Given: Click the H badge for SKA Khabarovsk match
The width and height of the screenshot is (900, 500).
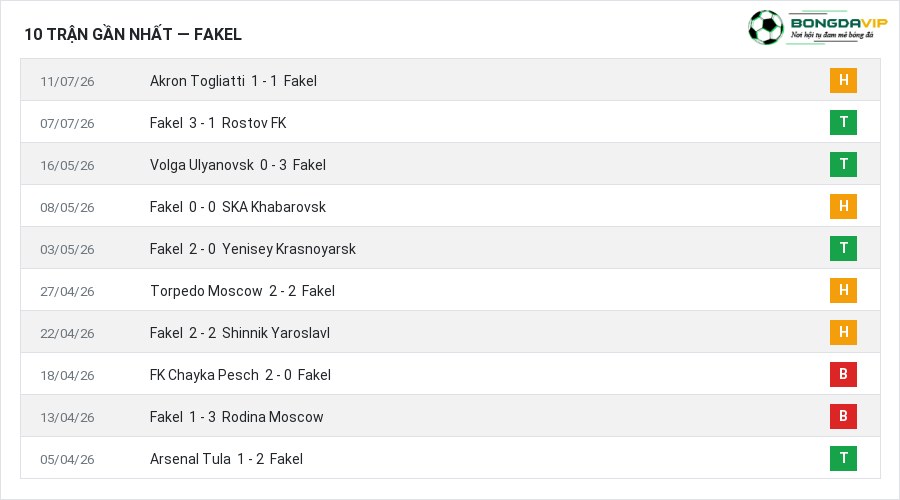Looking at the screenshot, I should [x=843, y=206].
